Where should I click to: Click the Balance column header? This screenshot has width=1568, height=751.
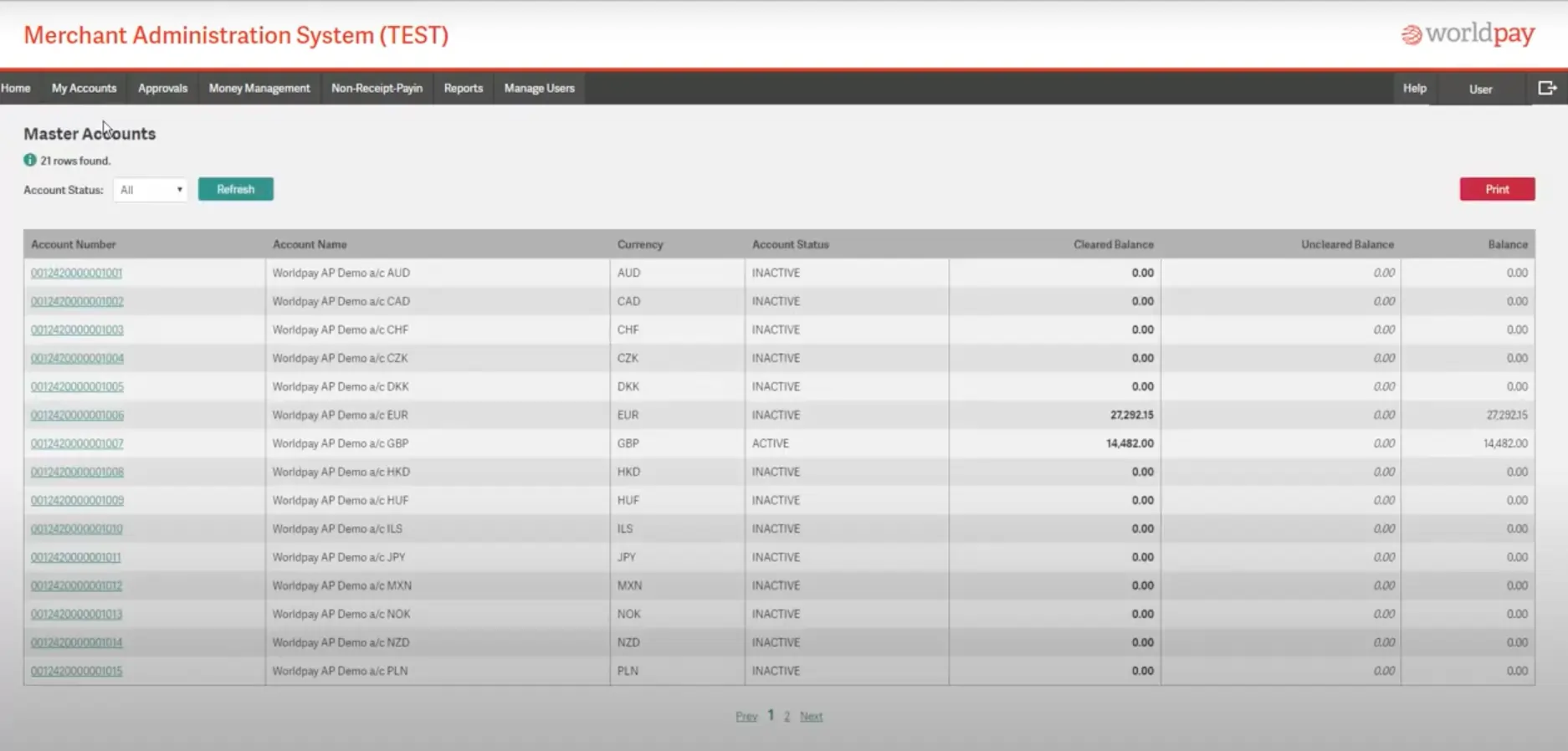(x=1508, y=244)
